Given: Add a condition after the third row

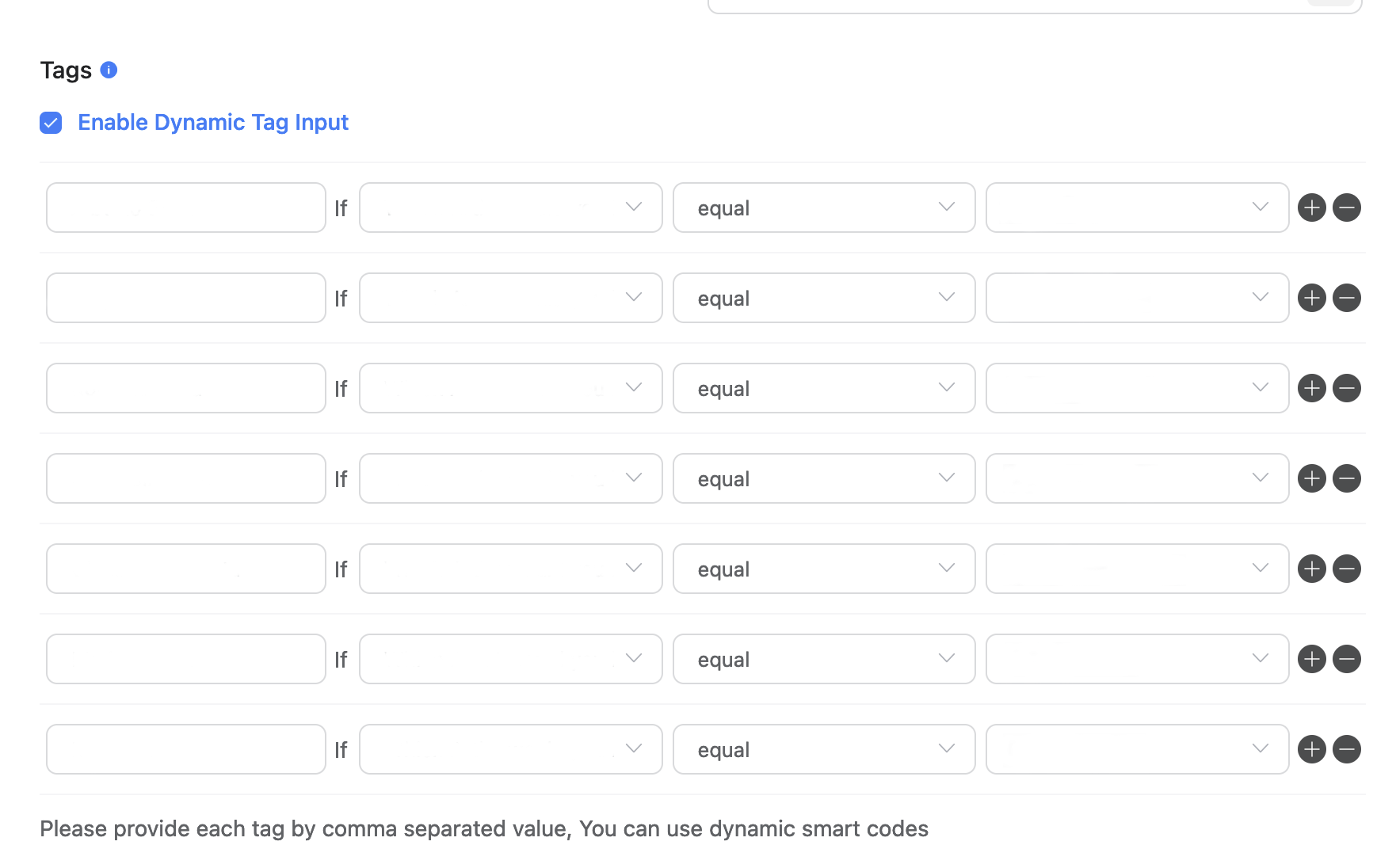Looking at the screenshot, I should click(x=1312, y=388).
